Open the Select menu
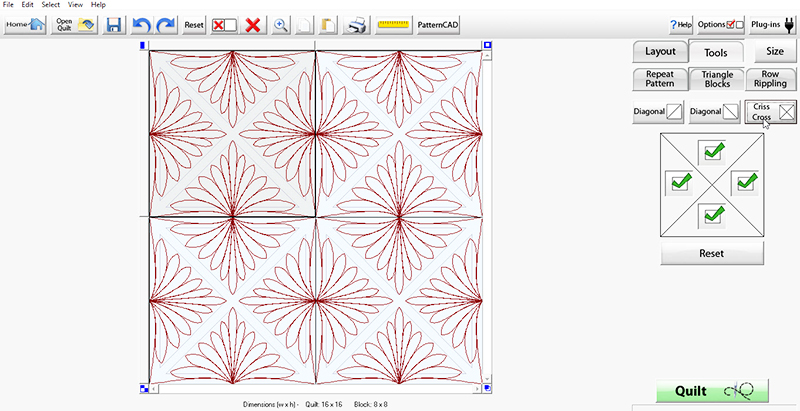 pos(50,5)
